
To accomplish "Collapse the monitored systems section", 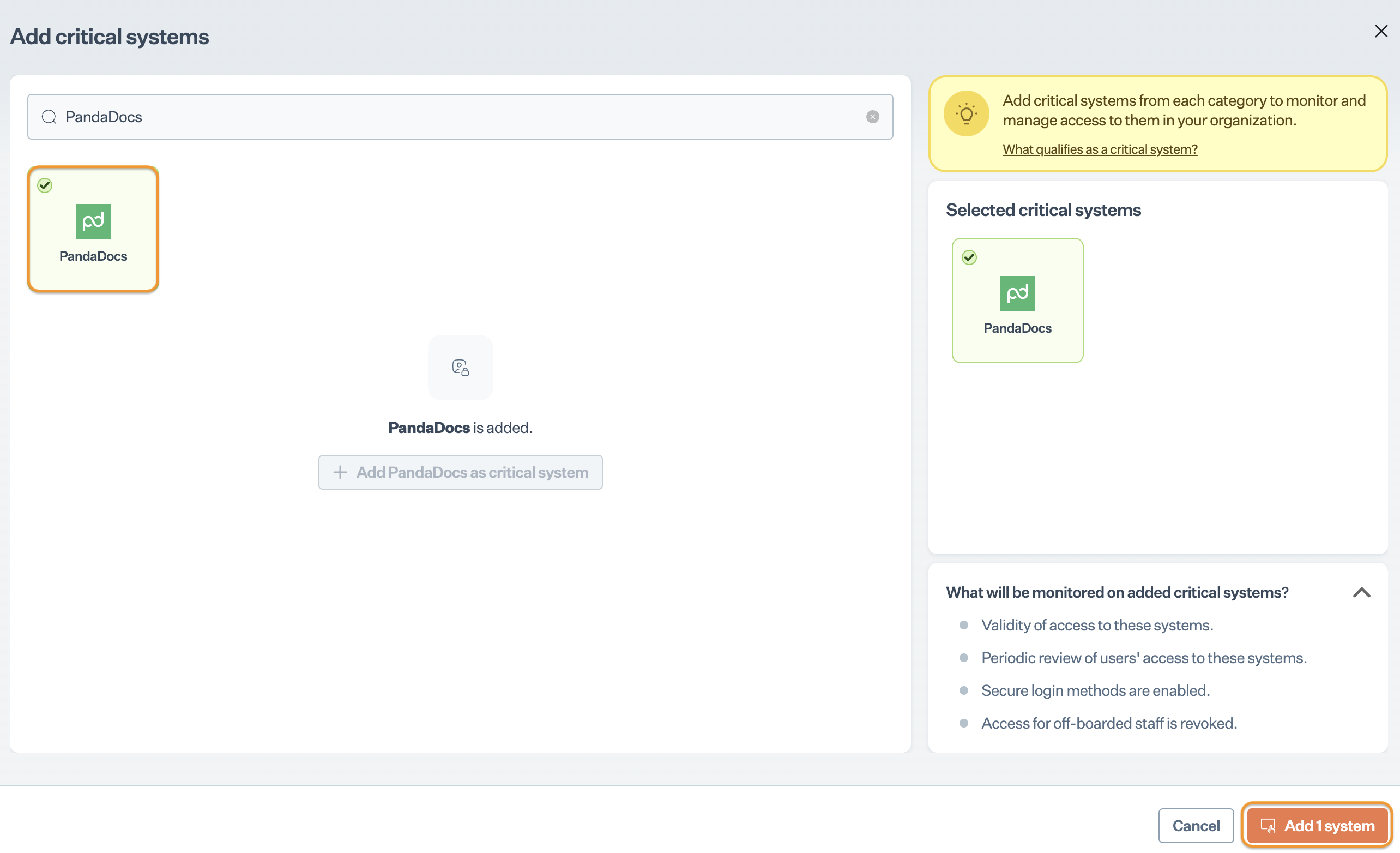I will tap(1361, 593).
